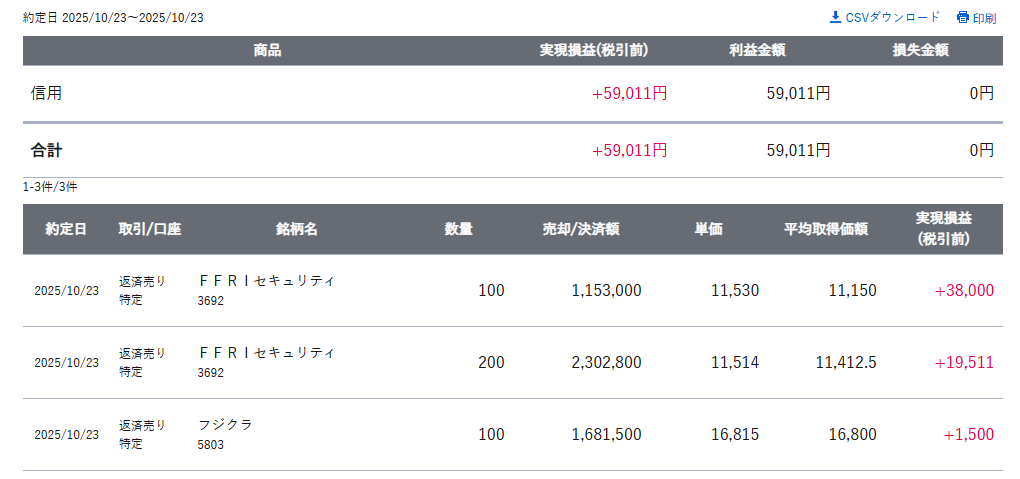Click the 実現損益(税引前) detail table header
This screenshot has width=1020, height=479.
(944, 229)
